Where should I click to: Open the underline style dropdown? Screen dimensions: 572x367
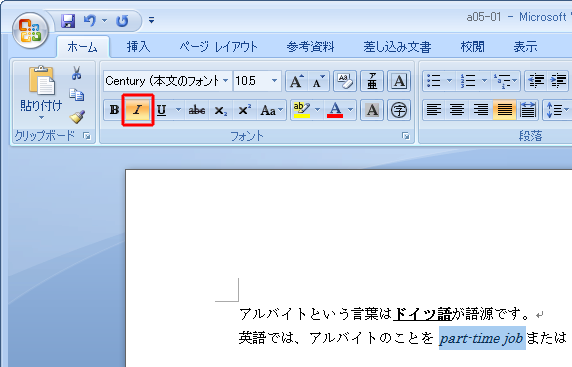tap(178, 110)
